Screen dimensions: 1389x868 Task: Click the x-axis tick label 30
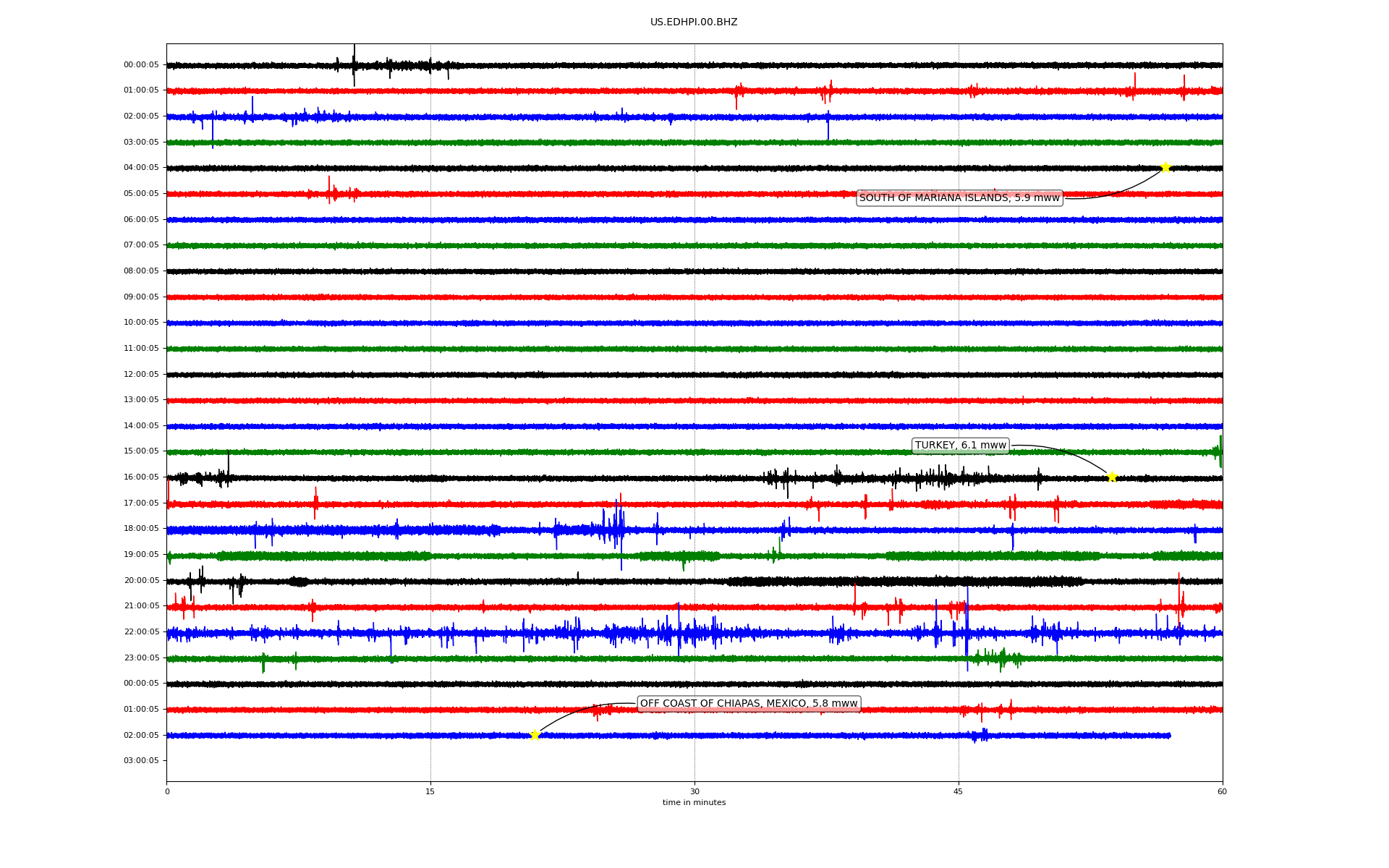694,792
